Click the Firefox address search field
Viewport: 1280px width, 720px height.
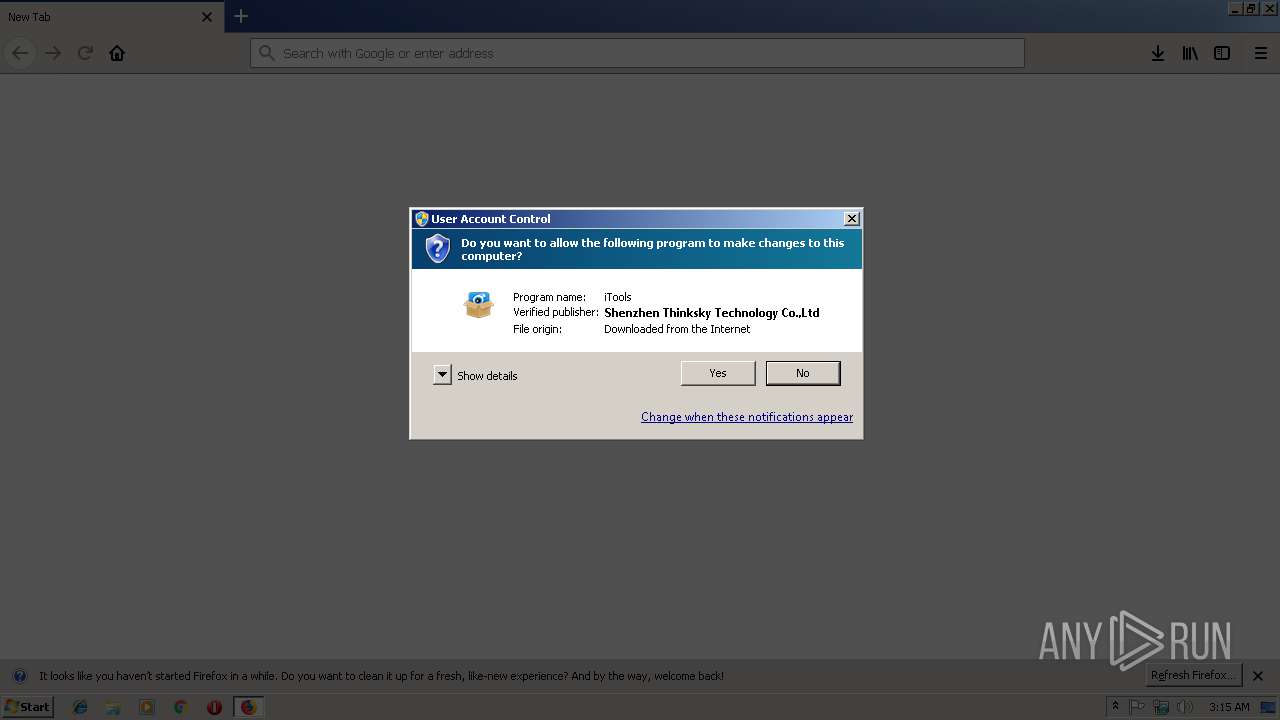[x=637, y=53]
